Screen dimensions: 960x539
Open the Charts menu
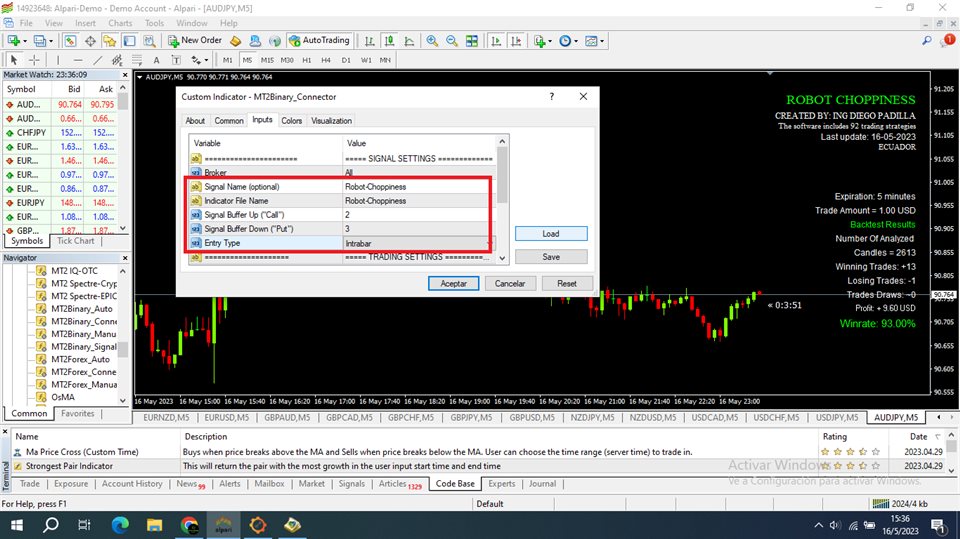pos(120,23)
